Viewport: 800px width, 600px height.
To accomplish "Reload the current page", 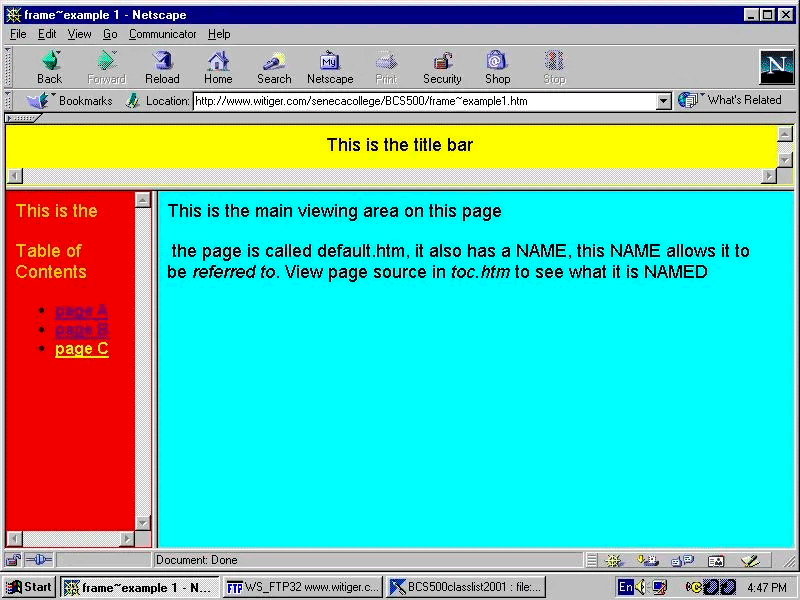I will (x=162, y=67).
